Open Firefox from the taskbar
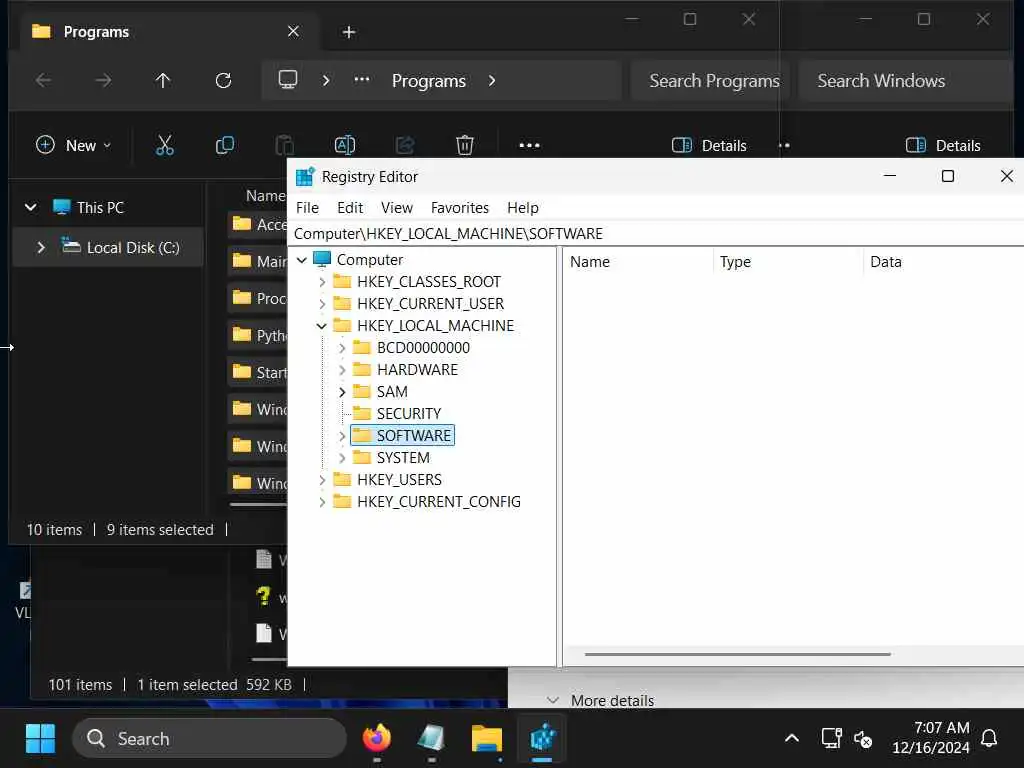 (377, 739)
